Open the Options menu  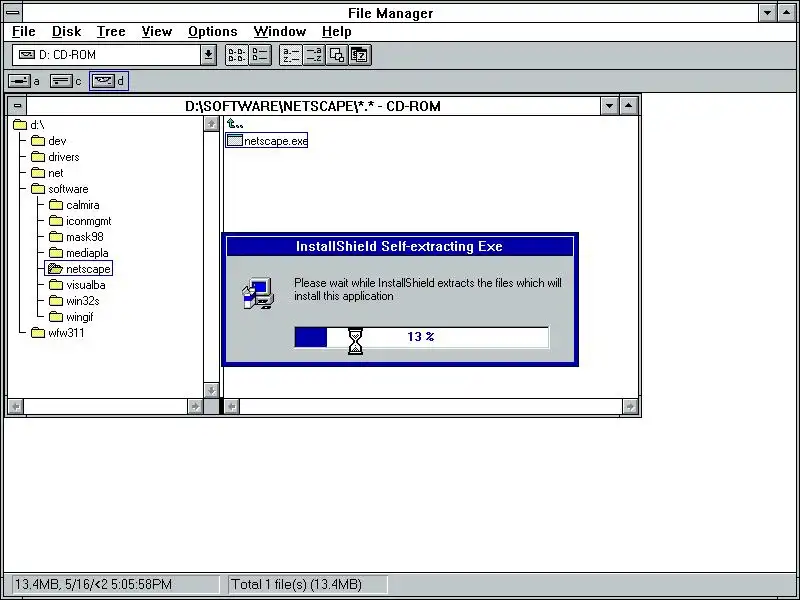(x=212, y=32)
